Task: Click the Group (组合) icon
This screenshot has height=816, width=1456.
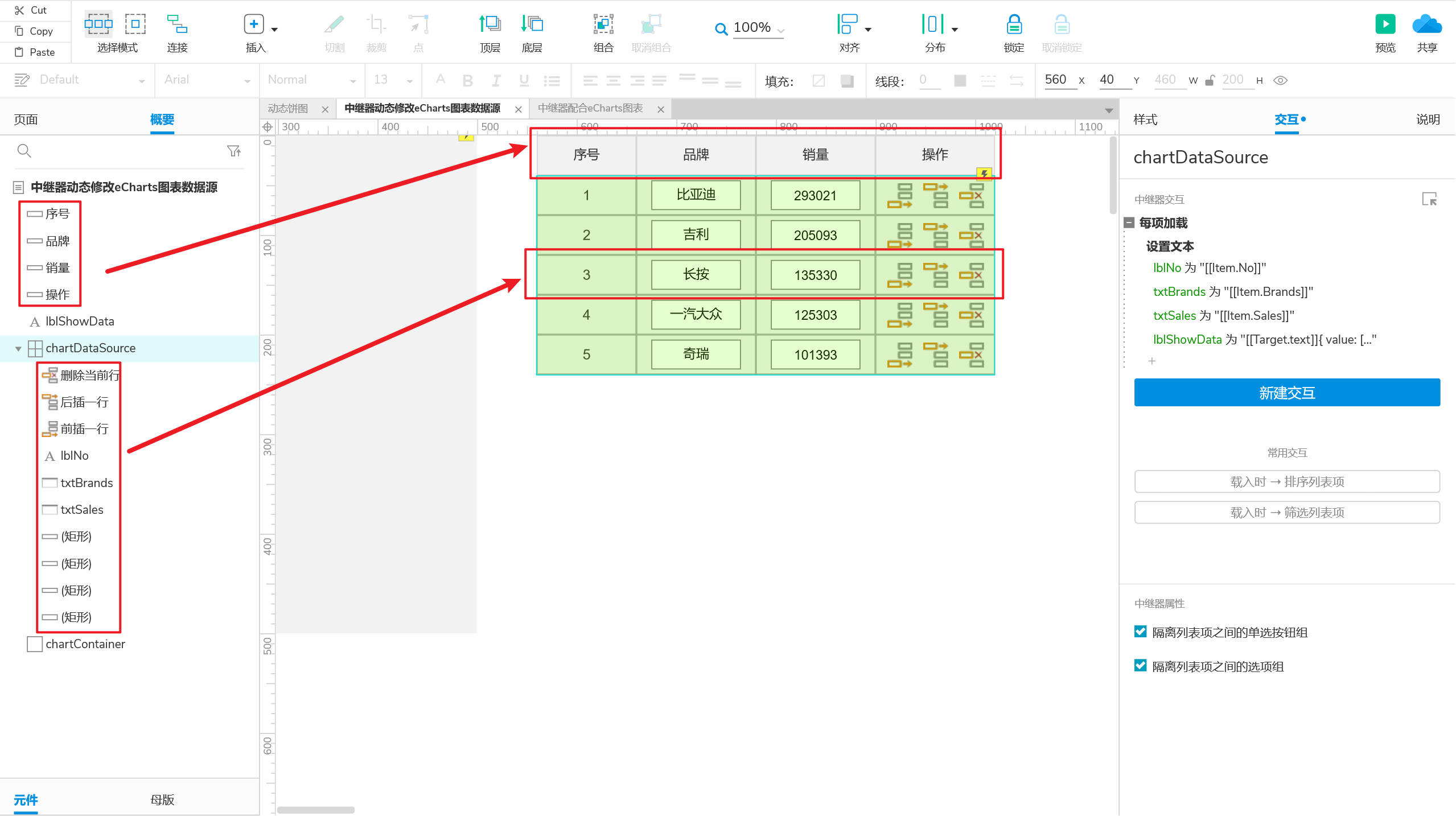Action: point(603,25)
